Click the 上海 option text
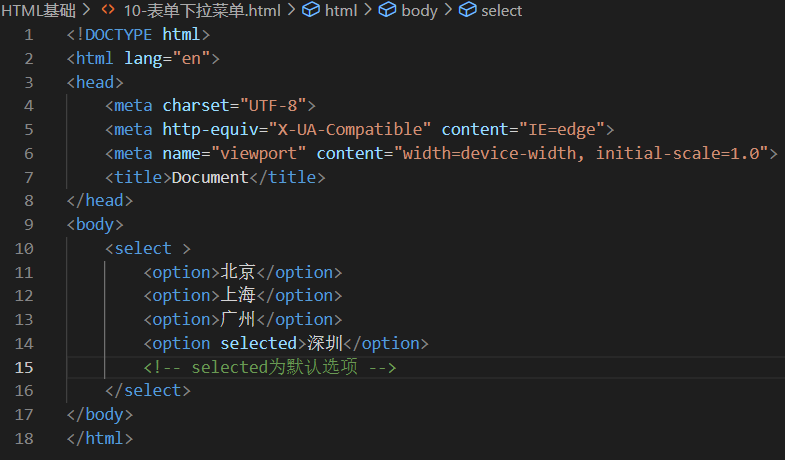Image resolution: width=785 pixels, height=460 pixels. click(238, 296)
